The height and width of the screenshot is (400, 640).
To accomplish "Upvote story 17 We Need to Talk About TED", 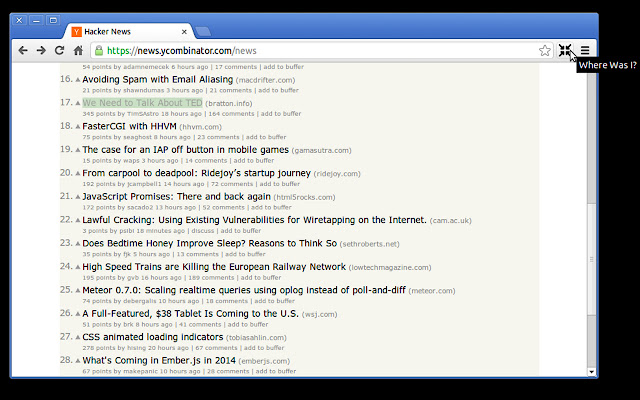I will (78, 103).
